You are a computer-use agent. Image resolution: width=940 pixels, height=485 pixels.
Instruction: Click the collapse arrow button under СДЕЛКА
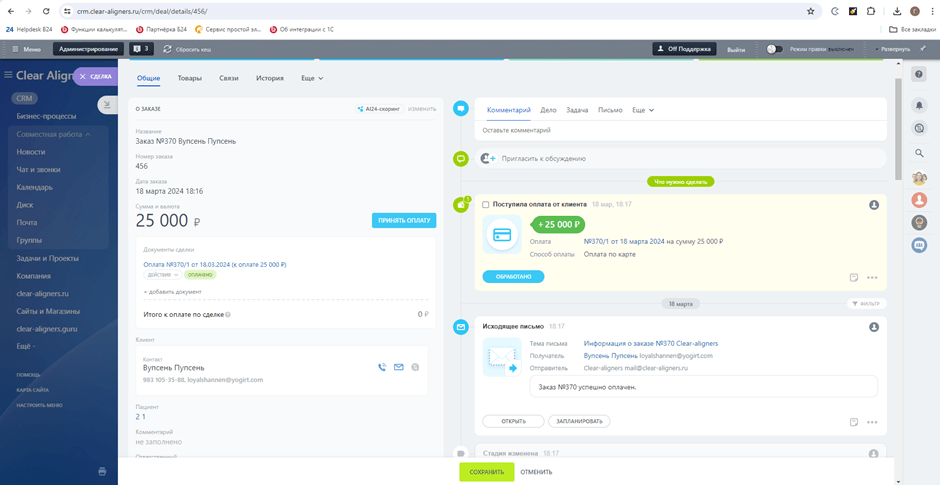(107, 105)
